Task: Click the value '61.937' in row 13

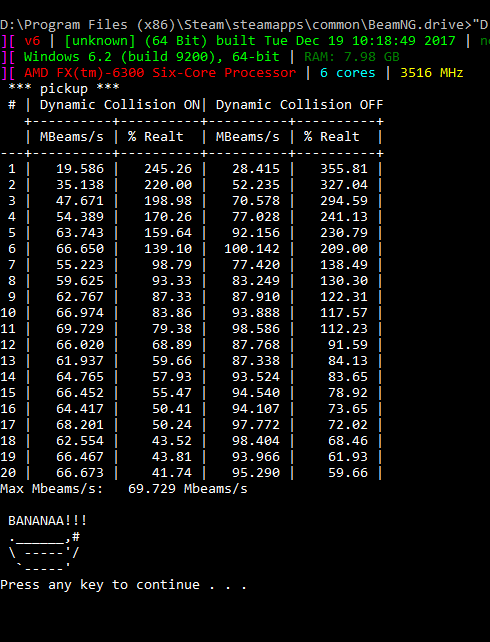Action: (x=80, y=360)
